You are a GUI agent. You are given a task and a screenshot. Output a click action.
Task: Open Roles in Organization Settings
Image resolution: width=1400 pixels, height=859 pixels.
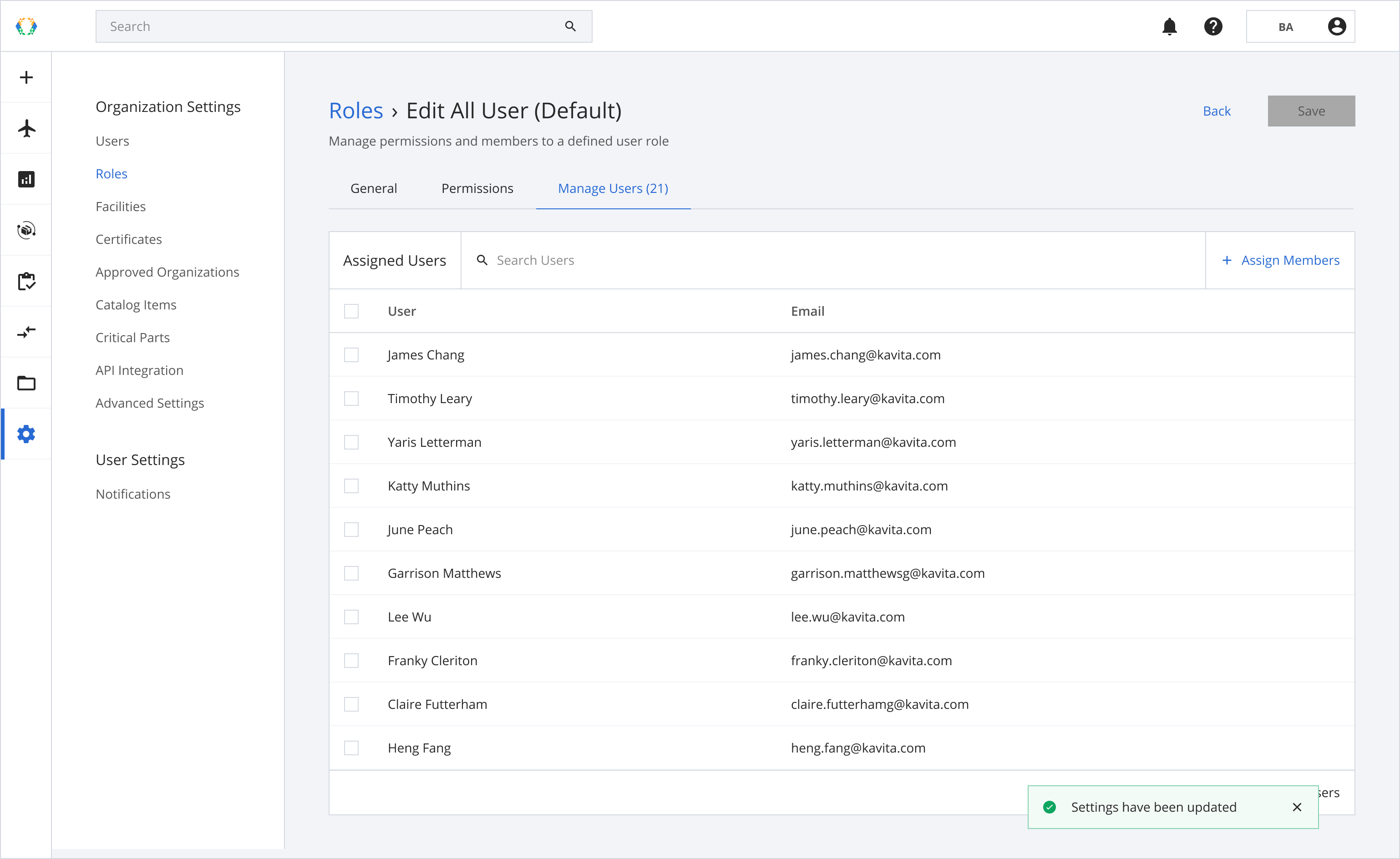click(x=112, y=174)
